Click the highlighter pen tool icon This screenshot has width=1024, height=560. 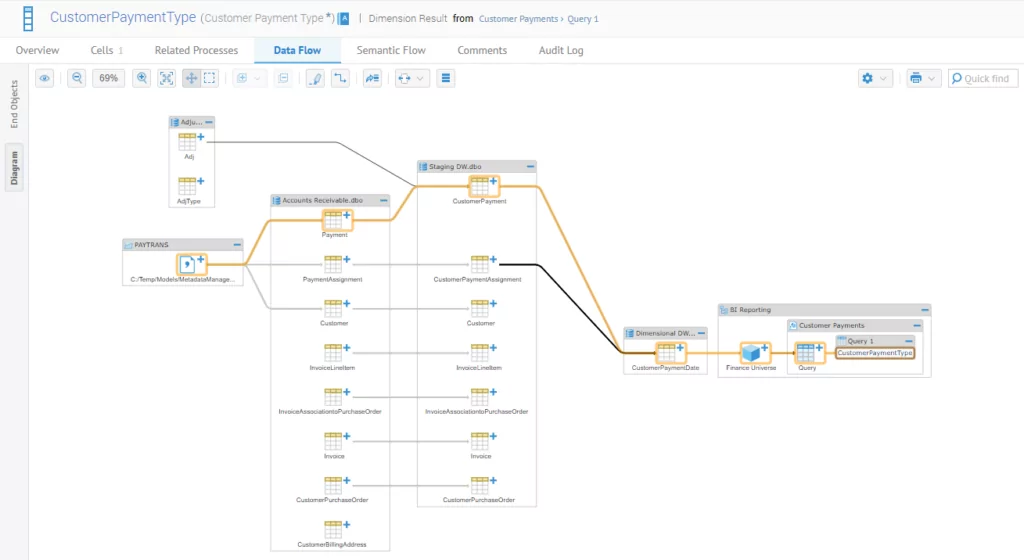(x=315, y=78)
